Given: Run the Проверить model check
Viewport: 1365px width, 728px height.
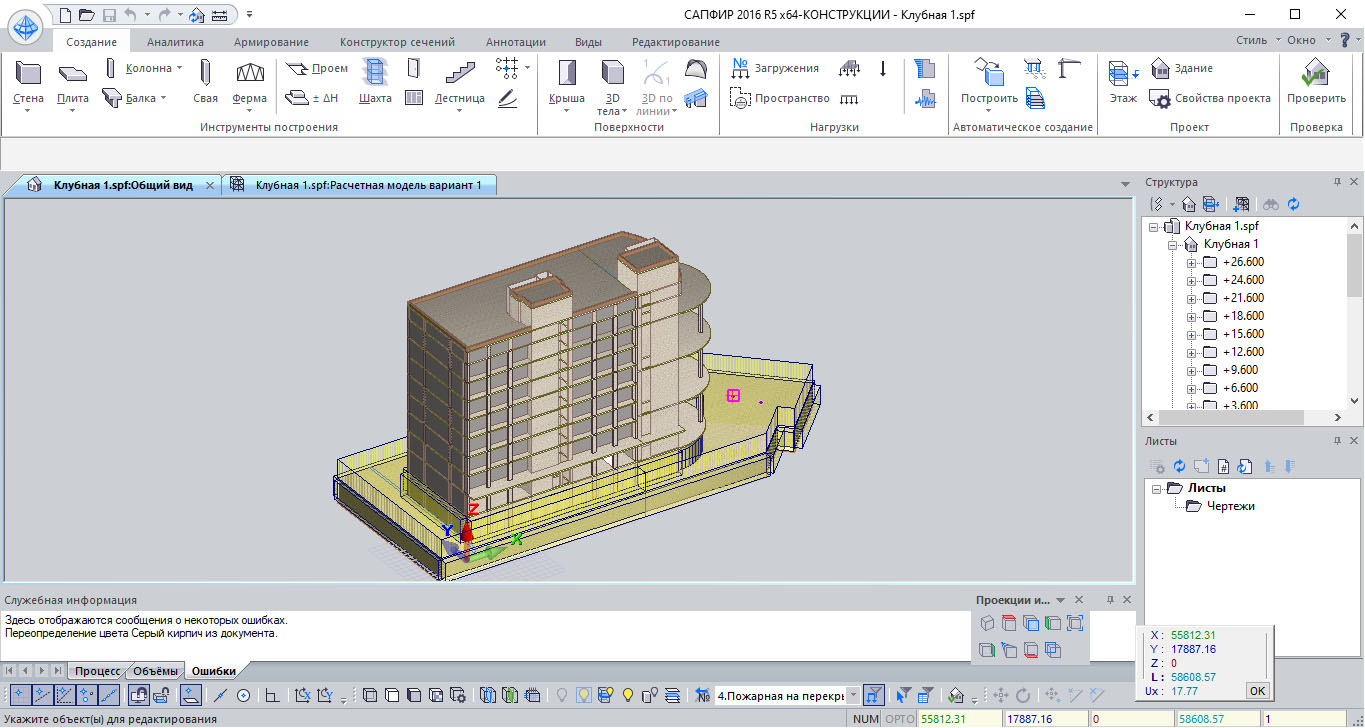Looking at the screenshot, I should [x=1316, y=82].
